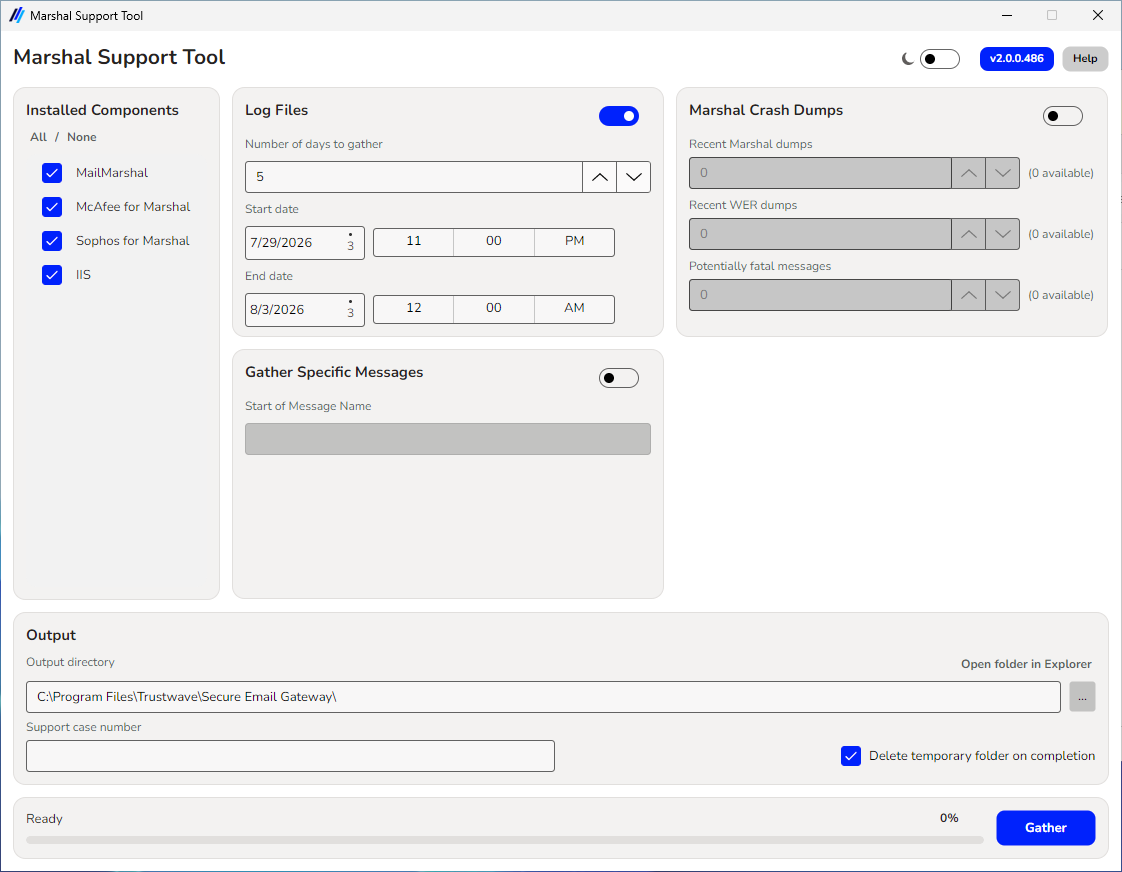Minimize the Marshal Support Tool window

pos(1007,15)
